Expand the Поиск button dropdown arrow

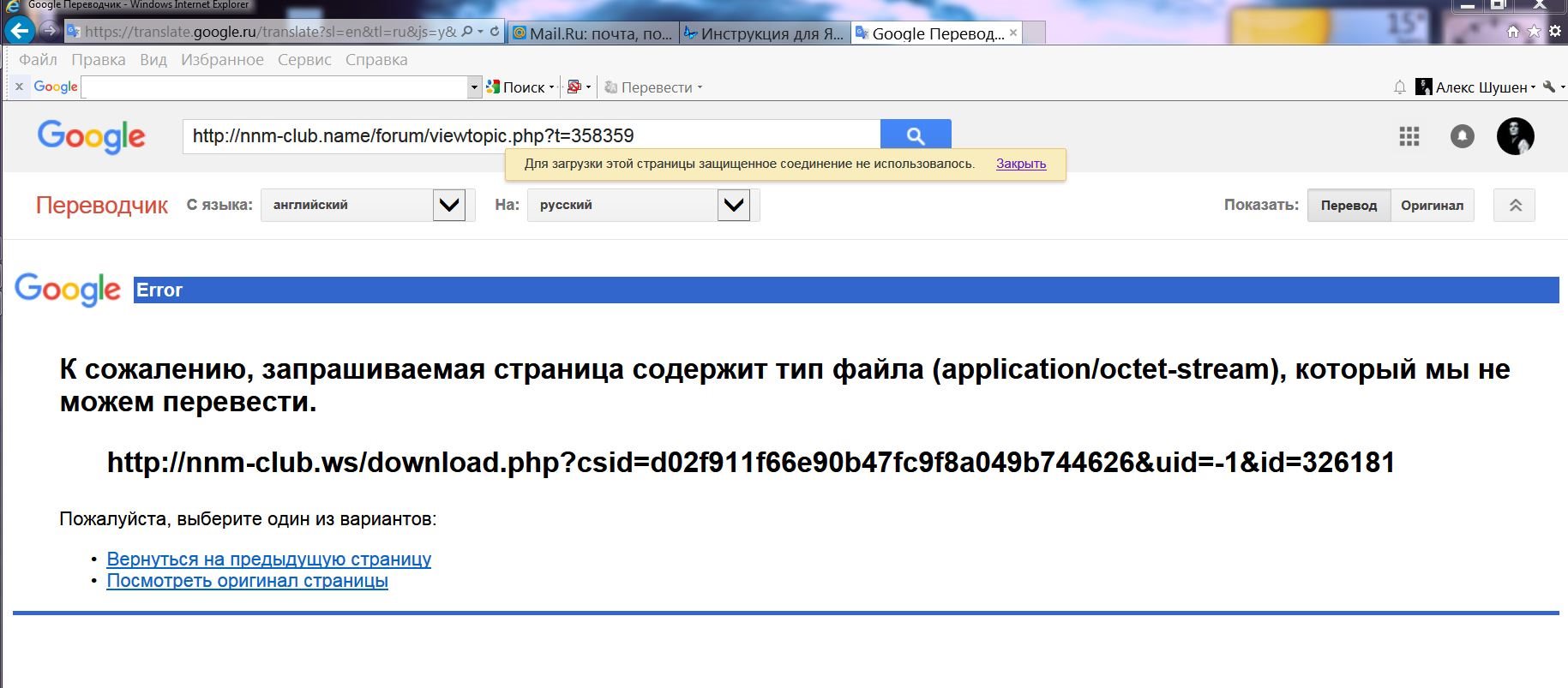click(551, 87)
